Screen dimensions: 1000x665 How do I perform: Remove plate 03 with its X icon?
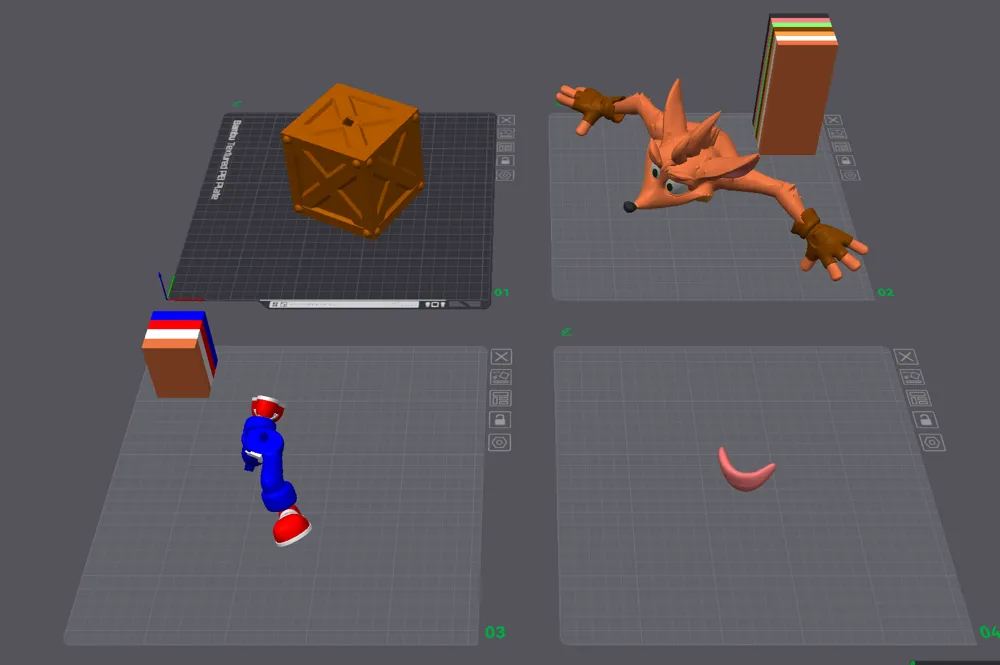pos(501,356)
